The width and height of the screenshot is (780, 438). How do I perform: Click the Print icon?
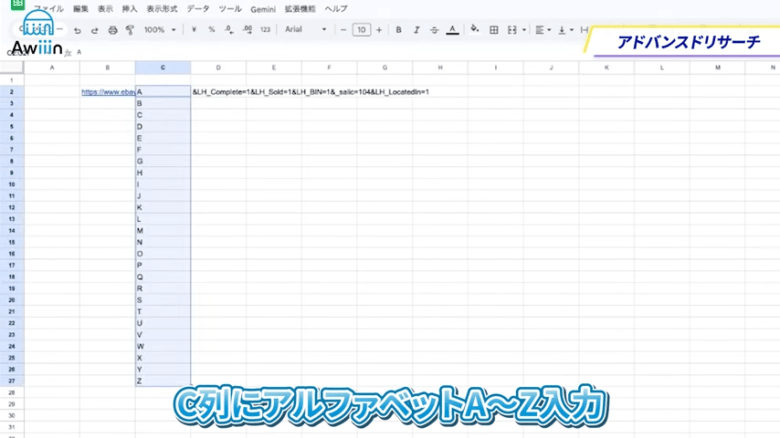[x=113, y=30]
